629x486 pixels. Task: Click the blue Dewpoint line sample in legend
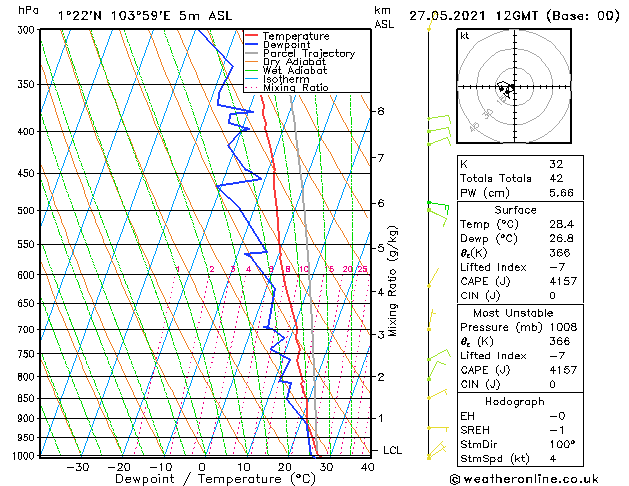pyautogui.click(x=252, y=44)
